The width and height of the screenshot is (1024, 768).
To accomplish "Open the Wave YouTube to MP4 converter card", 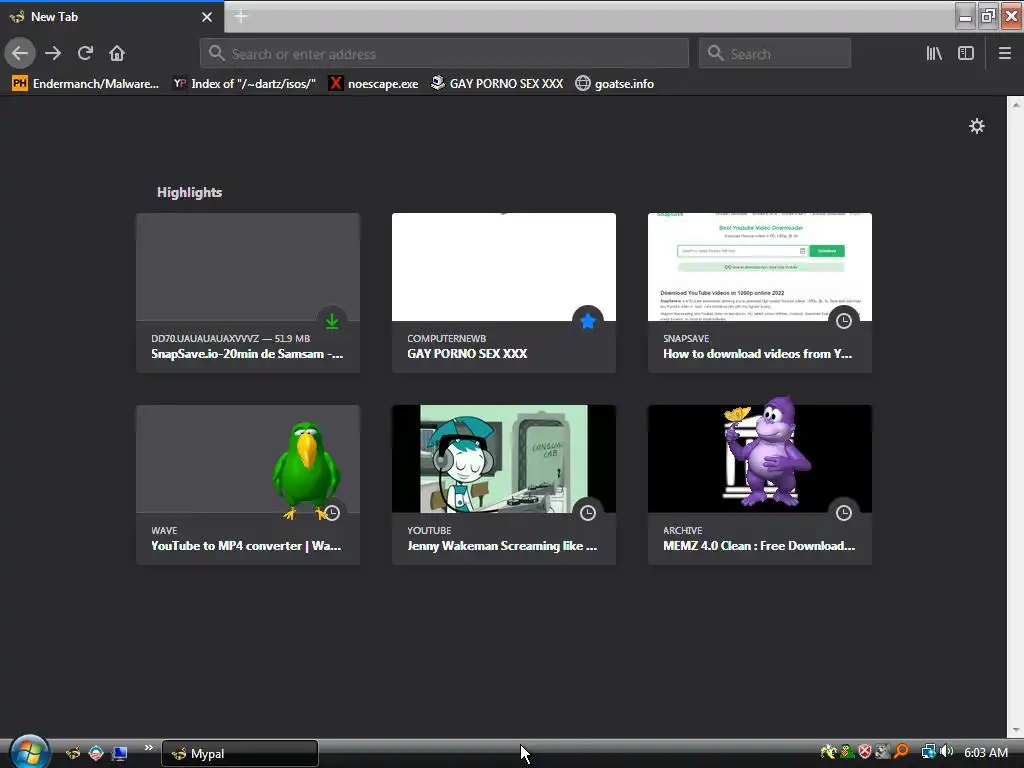I will [x=248, y=485].
